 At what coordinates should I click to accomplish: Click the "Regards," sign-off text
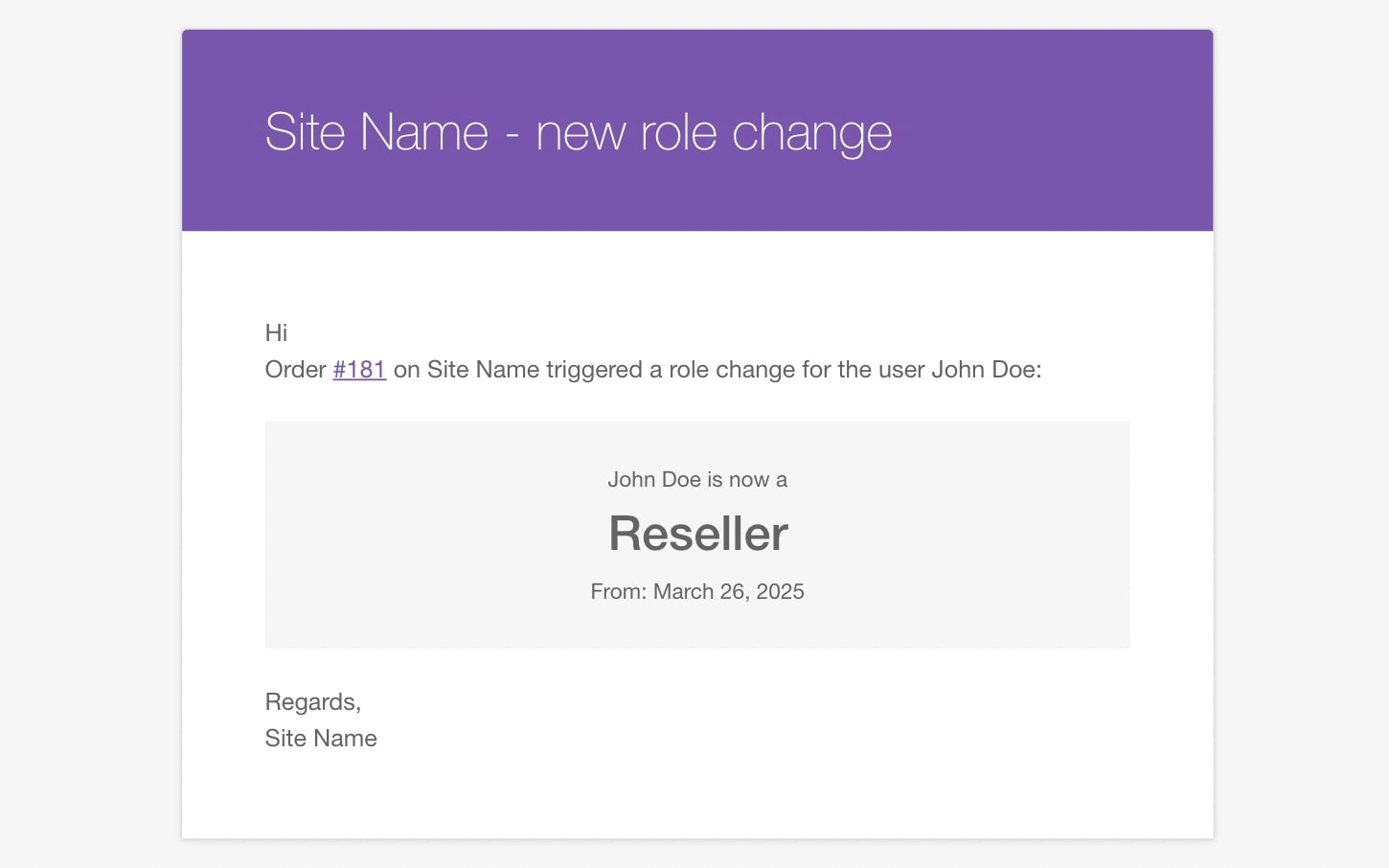[313, 702]
